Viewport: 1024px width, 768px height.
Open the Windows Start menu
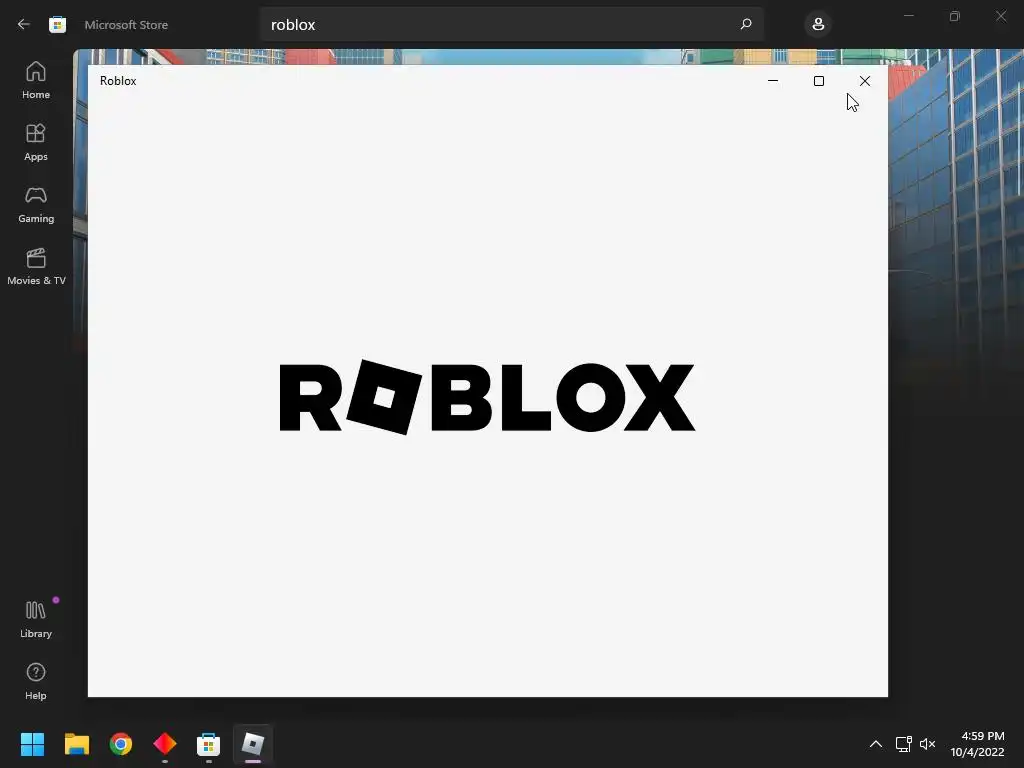tap(32, 744)
